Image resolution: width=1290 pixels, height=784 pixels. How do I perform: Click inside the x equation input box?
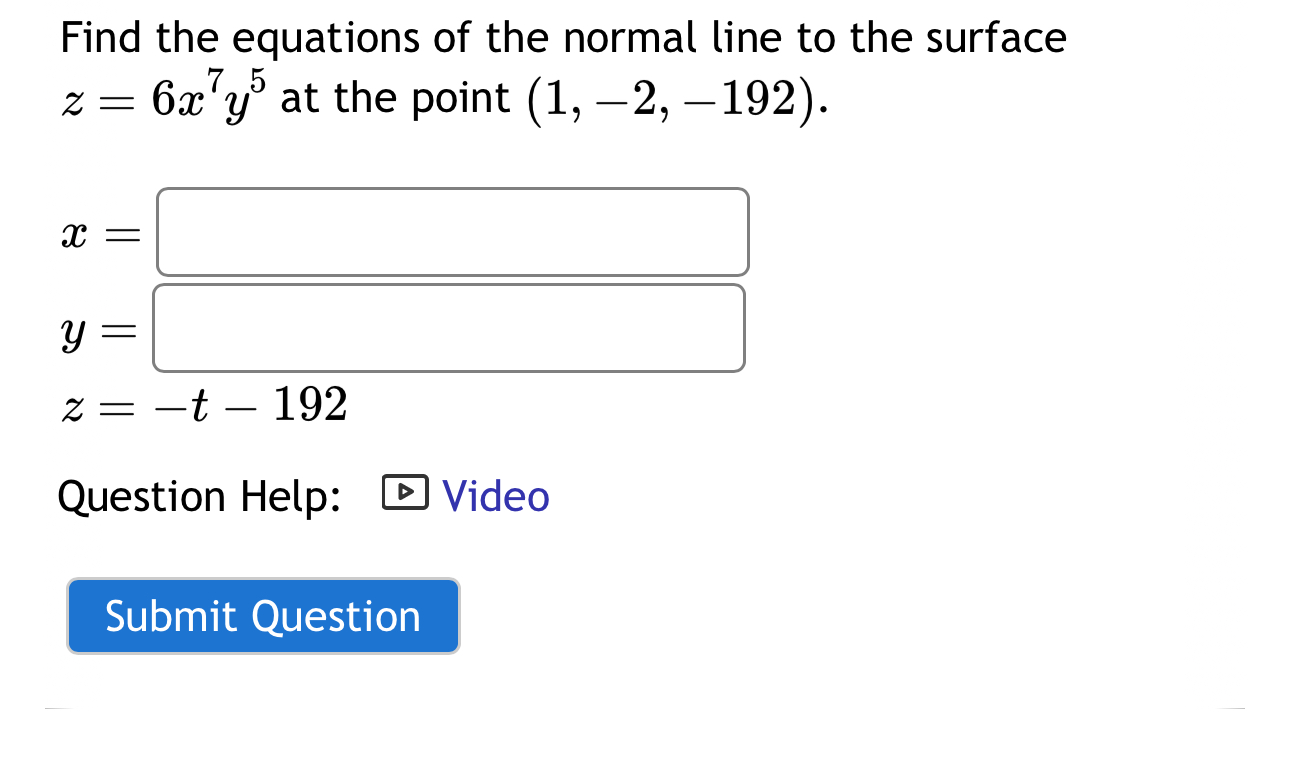tap(451, 232)
